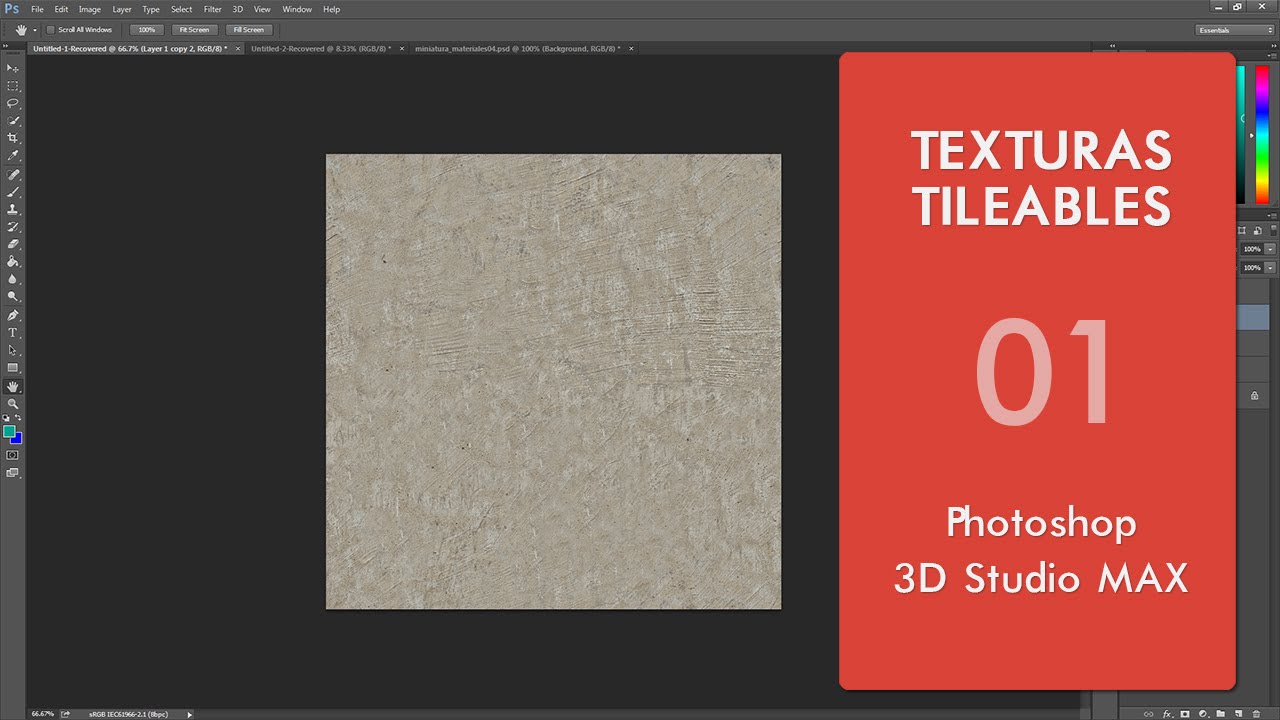Open the Image menu
This screenshot has width=1280, height=720.
(90, 9)
